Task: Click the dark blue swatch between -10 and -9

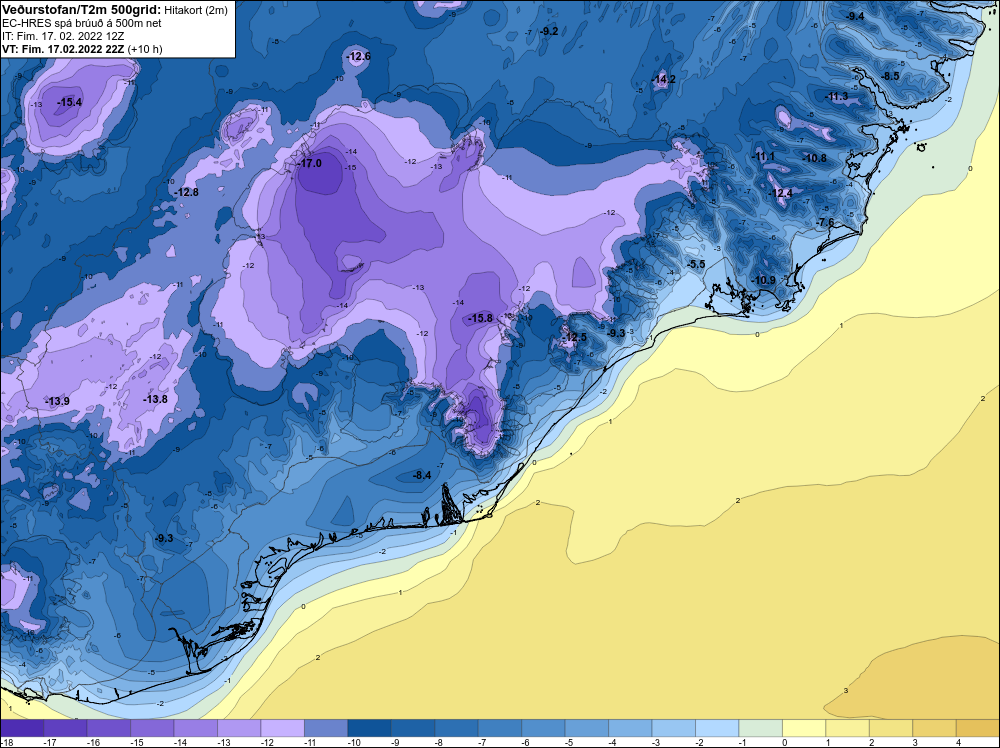Action: pyautogui.click(x=369, y=728)
